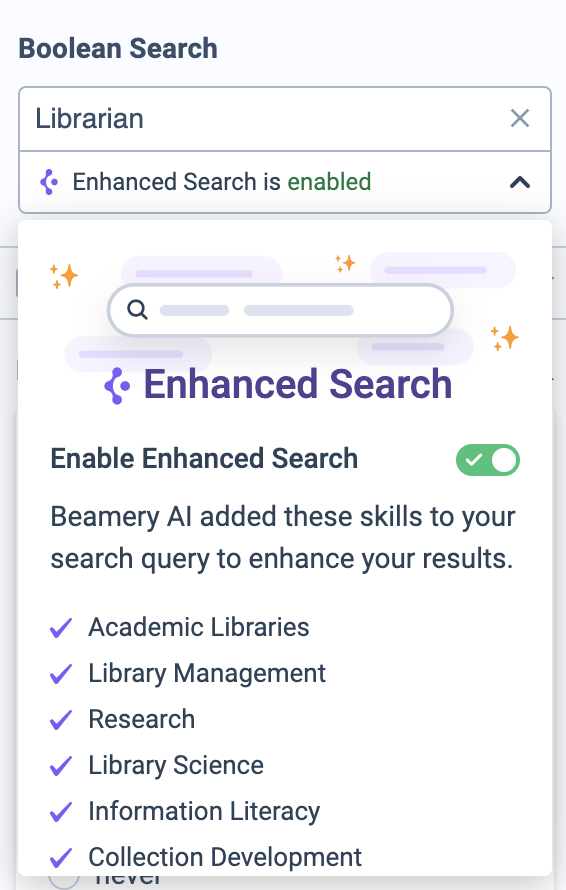Click the Enhanced Search is enabled row
Viewport: 566px width, 890px height.
(x=285, y=182)
